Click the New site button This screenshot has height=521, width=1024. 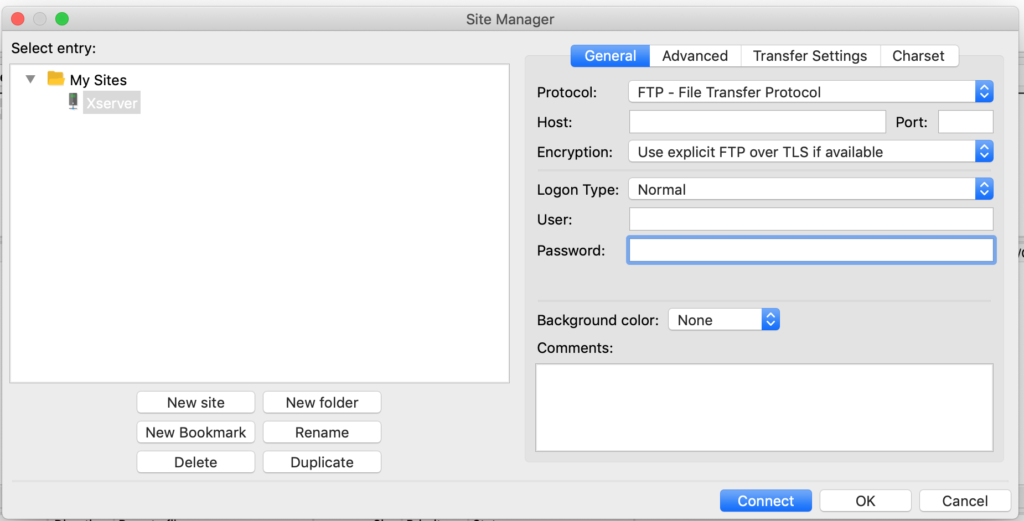(195, 402)
